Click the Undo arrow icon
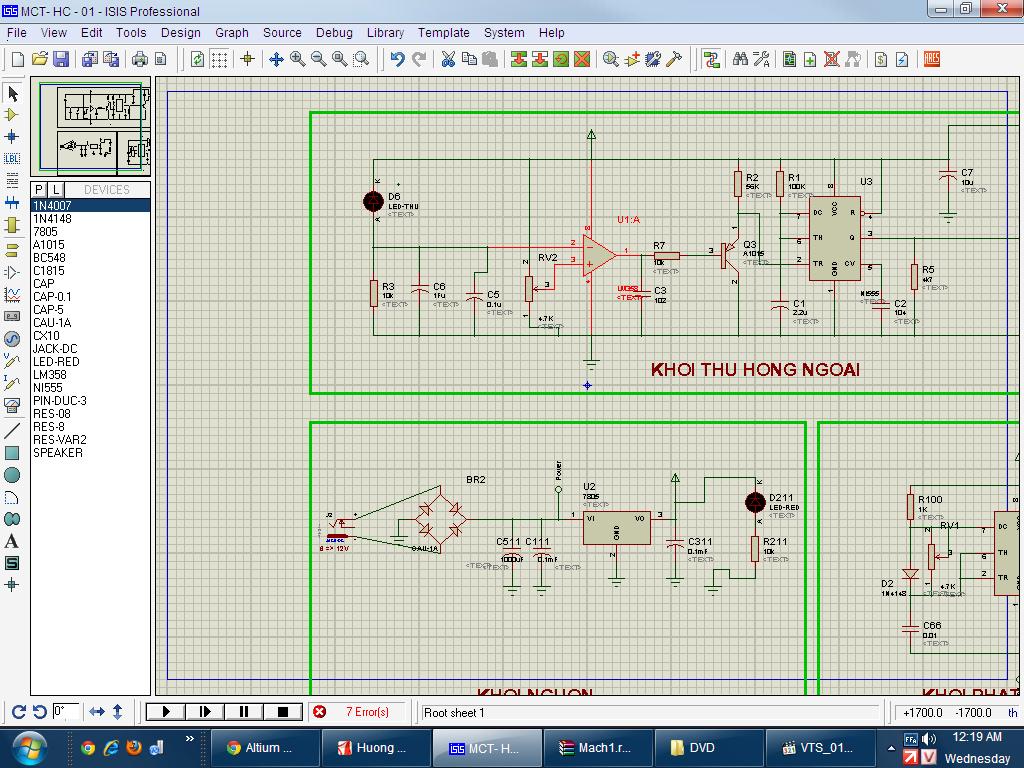 pos(397,60)
